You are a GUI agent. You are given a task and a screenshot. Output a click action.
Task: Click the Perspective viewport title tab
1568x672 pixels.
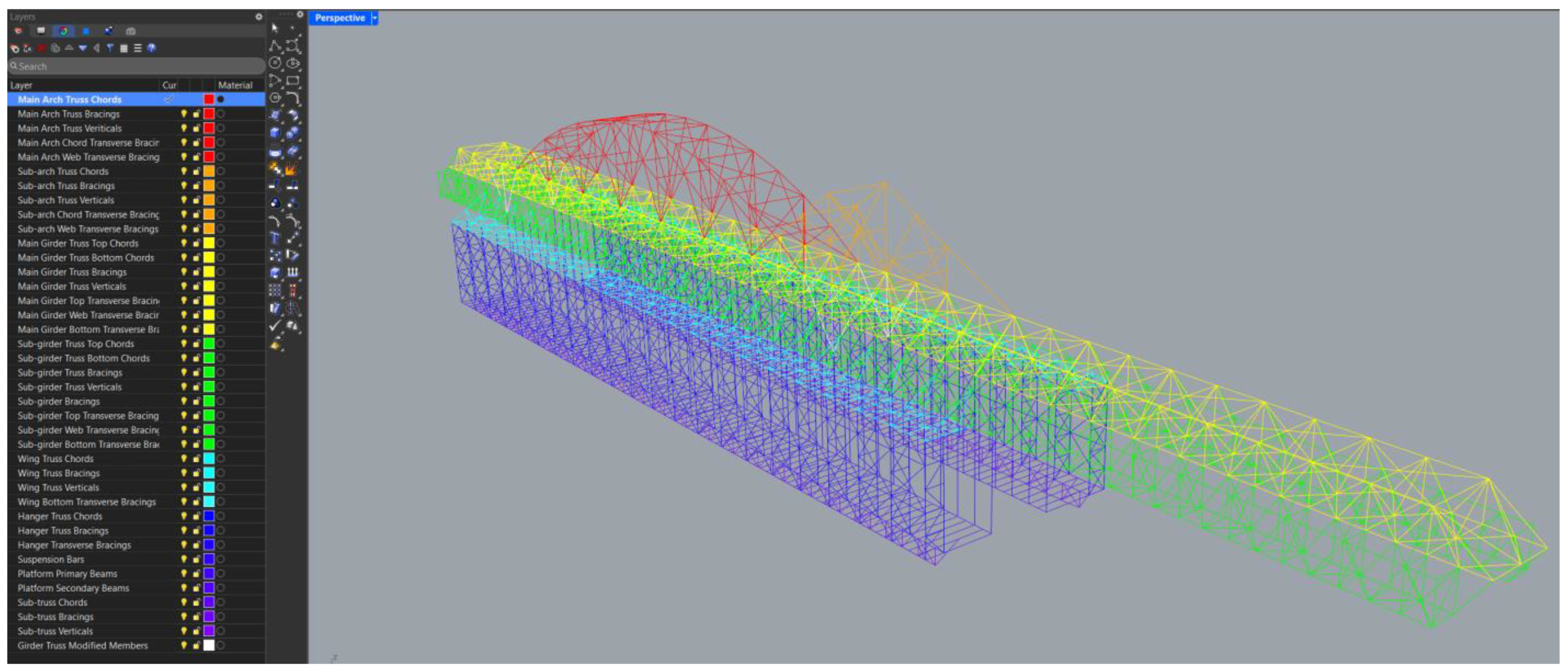point(340,19)
